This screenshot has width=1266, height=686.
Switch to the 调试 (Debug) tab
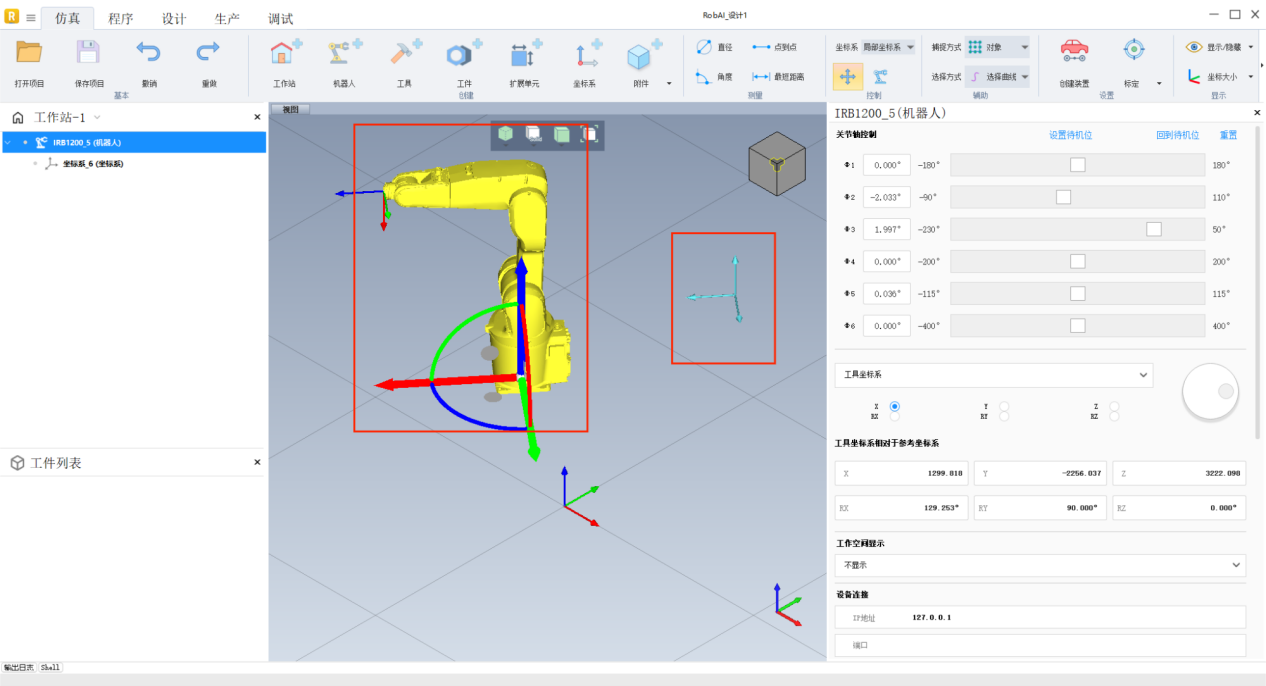281,18
